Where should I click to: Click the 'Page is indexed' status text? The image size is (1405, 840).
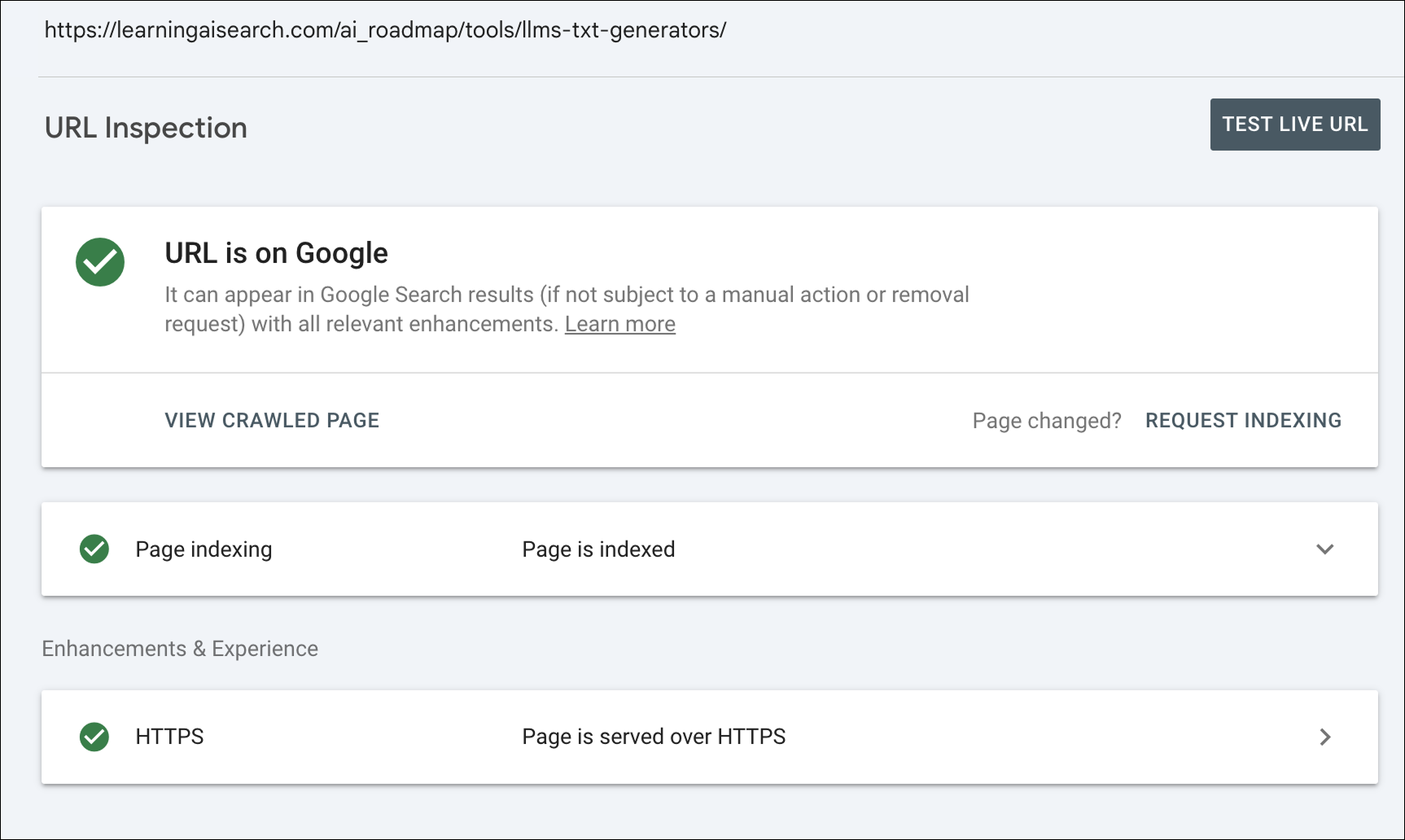coord(598,549)
